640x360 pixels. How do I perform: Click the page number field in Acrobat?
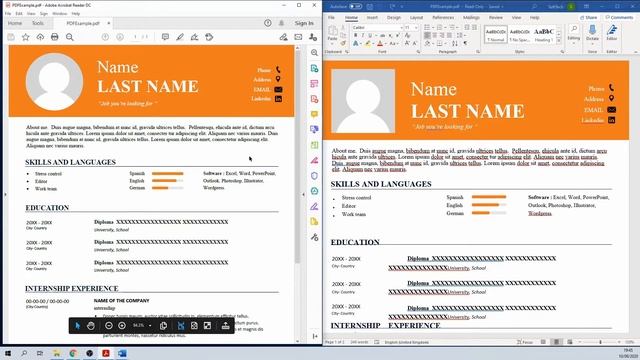tap(135, 37)
